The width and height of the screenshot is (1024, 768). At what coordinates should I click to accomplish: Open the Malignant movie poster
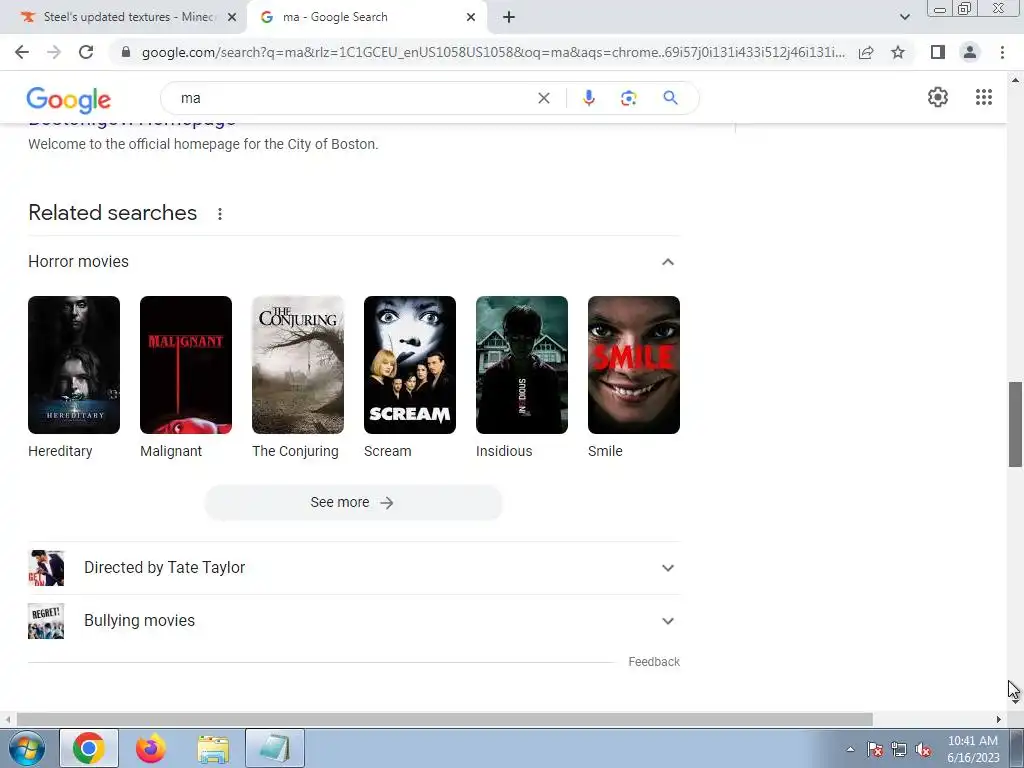point(185,365)
